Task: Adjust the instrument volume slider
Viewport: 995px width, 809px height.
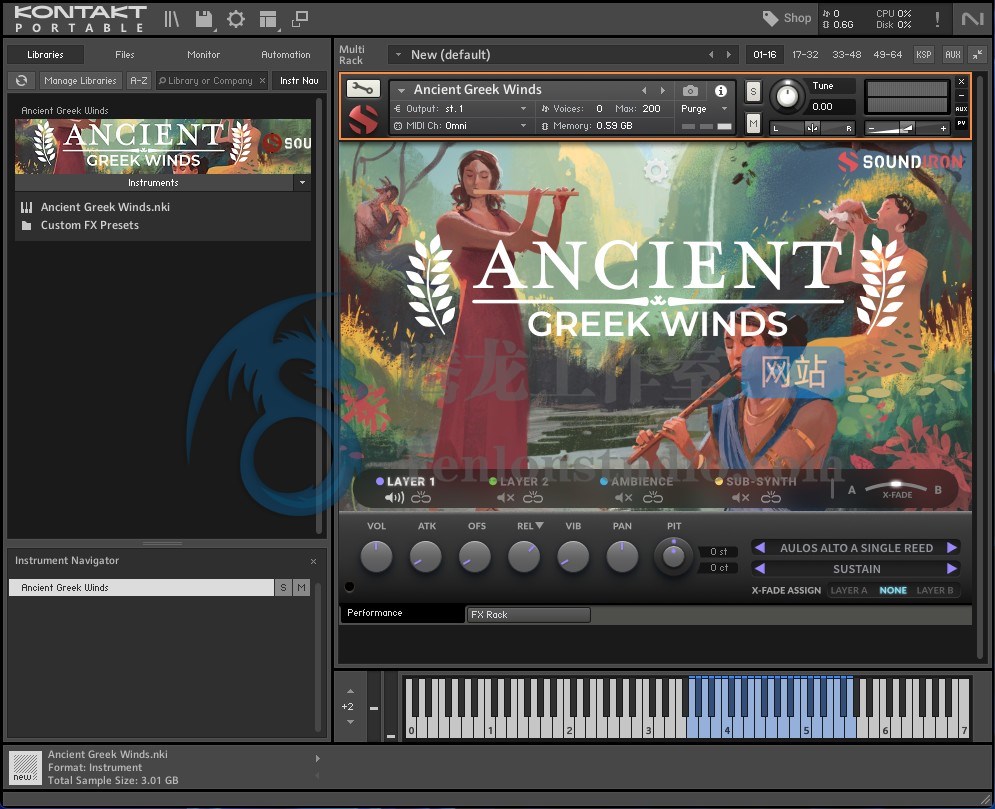Action: [x=907, y=128]
